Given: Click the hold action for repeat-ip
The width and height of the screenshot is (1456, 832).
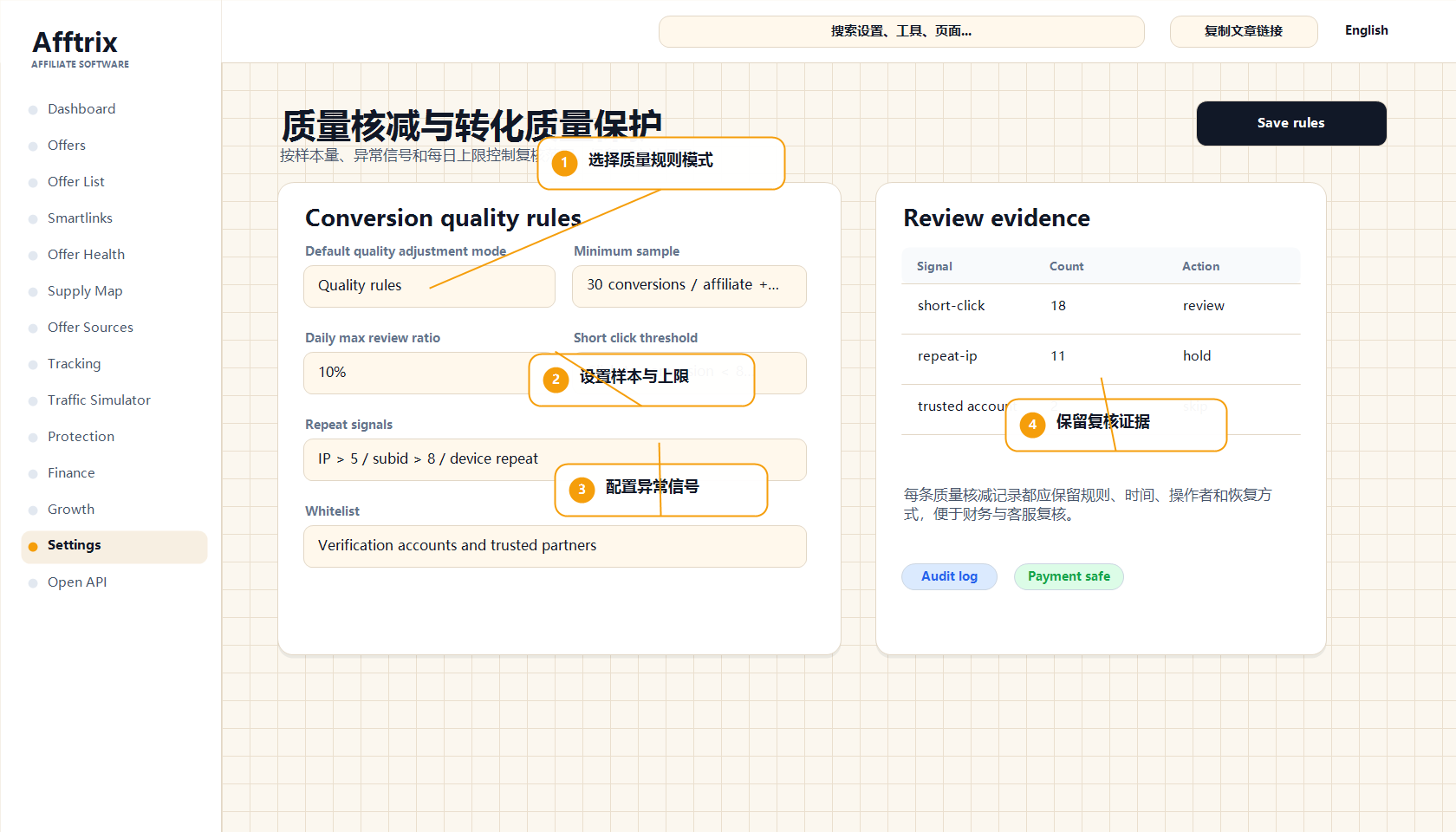Looking at the screenshot, I should pyautogui.click(x=1197, y=356).
